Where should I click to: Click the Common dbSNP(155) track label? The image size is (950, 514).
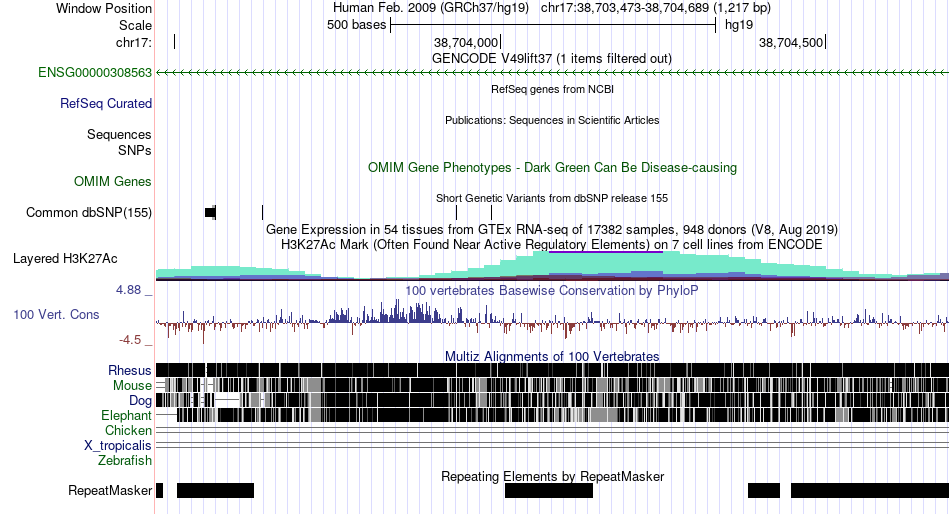click(89, 213)
